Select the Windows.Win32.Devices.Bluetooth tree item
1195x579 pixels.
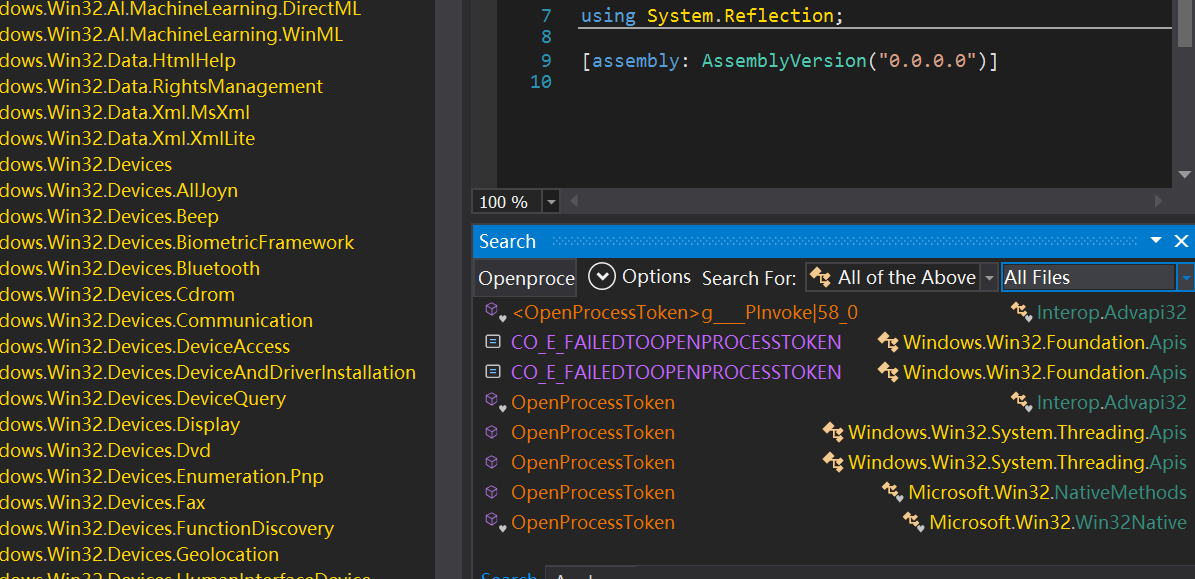tap(130, 268)
